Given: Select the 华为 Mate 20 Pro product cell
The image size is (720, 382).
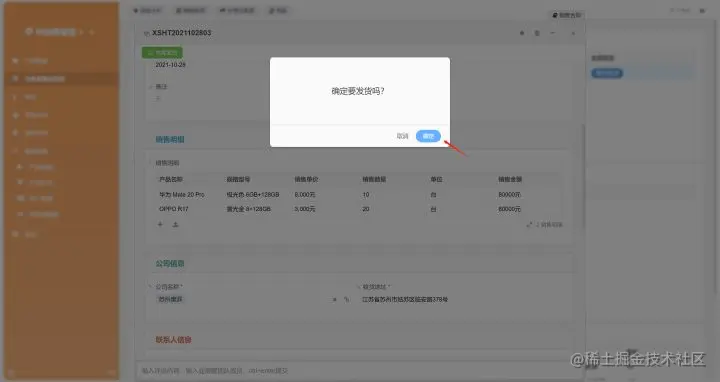Looking at the screenshot, I should tap(182, 195).
